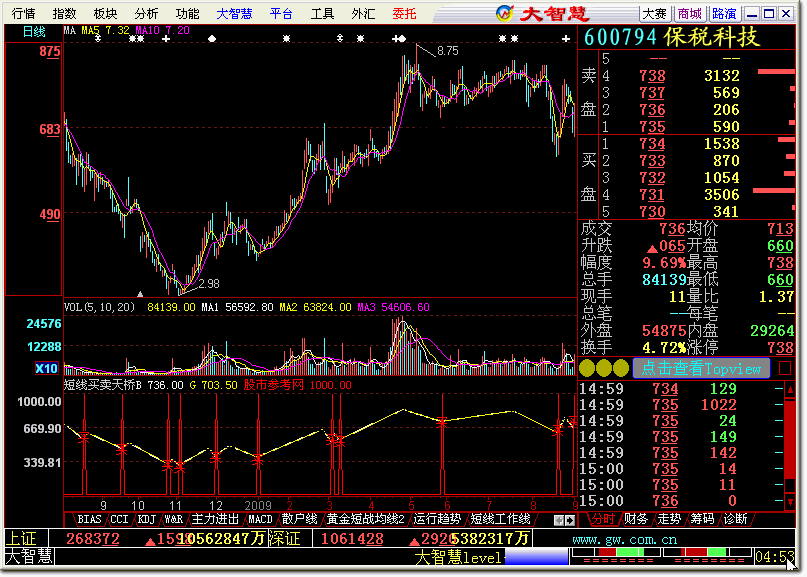Open the 委托 menu
Image resolution: width=807 pixels, height=577 pixels.
point(404,13)
